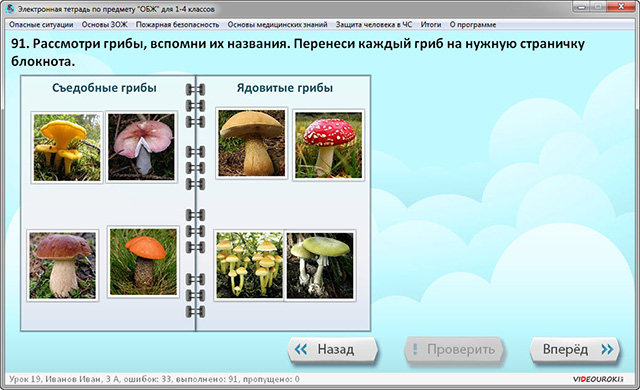Select the pink russula mushroom picture
The image size is (640, 390).
pos(141,147)
